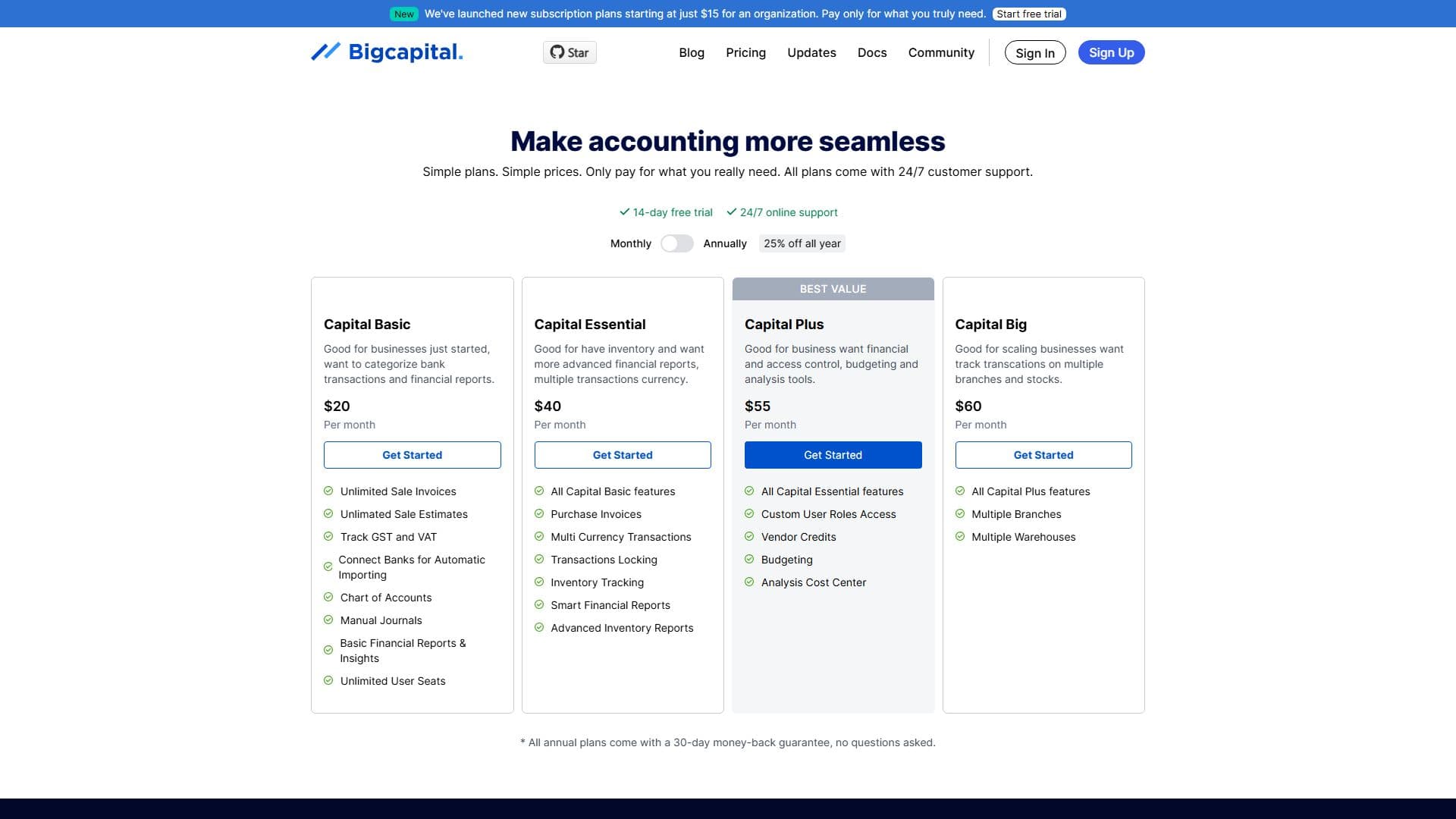Click the $55 price
1456x819 pixels.
click(758, 406)
